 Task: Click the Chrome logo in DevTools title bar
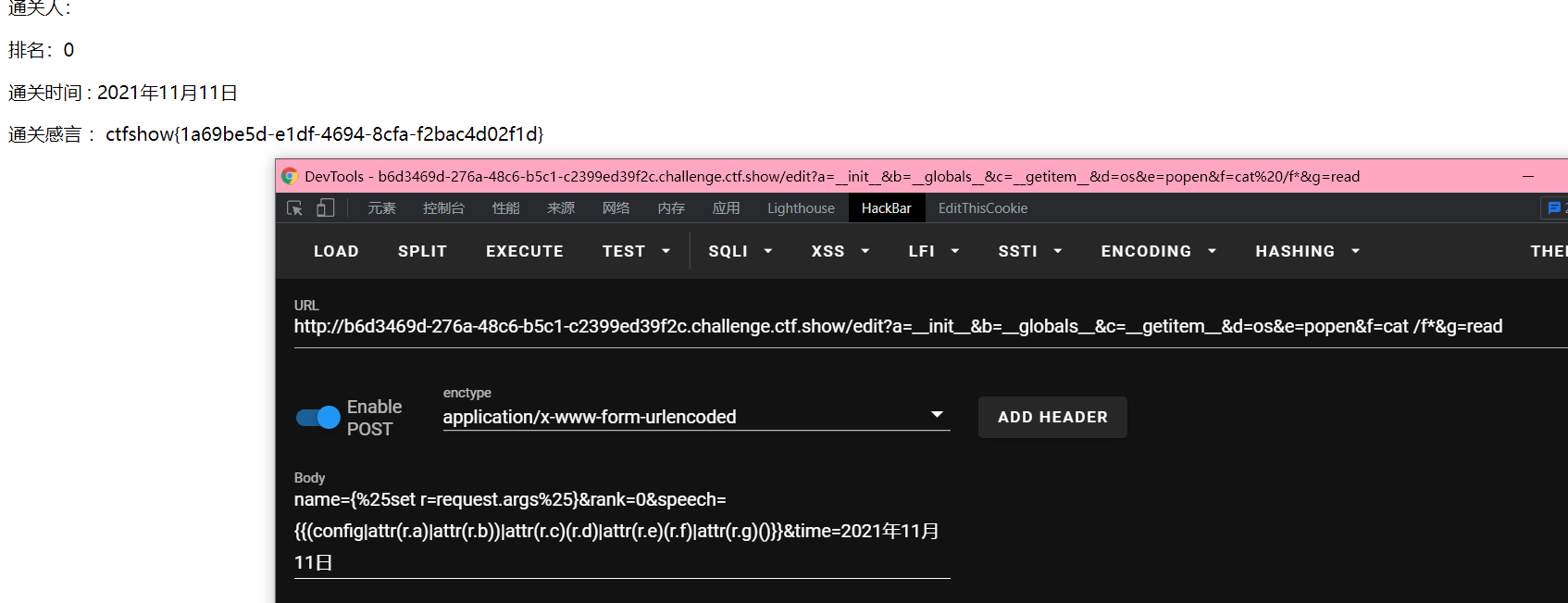290,176
